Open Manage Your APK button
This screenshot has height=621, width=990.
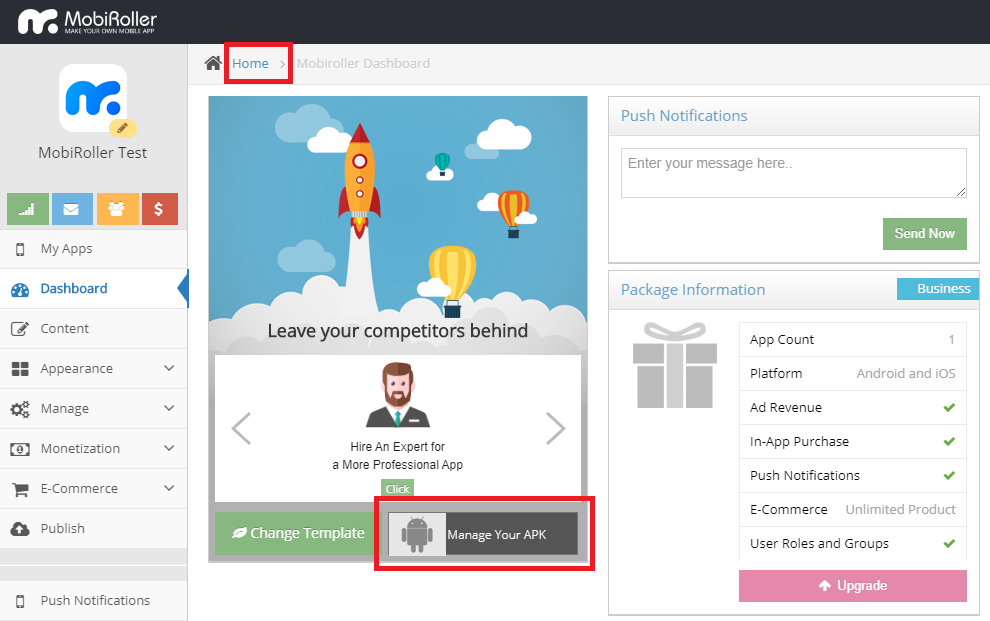[x=483, y=534]
